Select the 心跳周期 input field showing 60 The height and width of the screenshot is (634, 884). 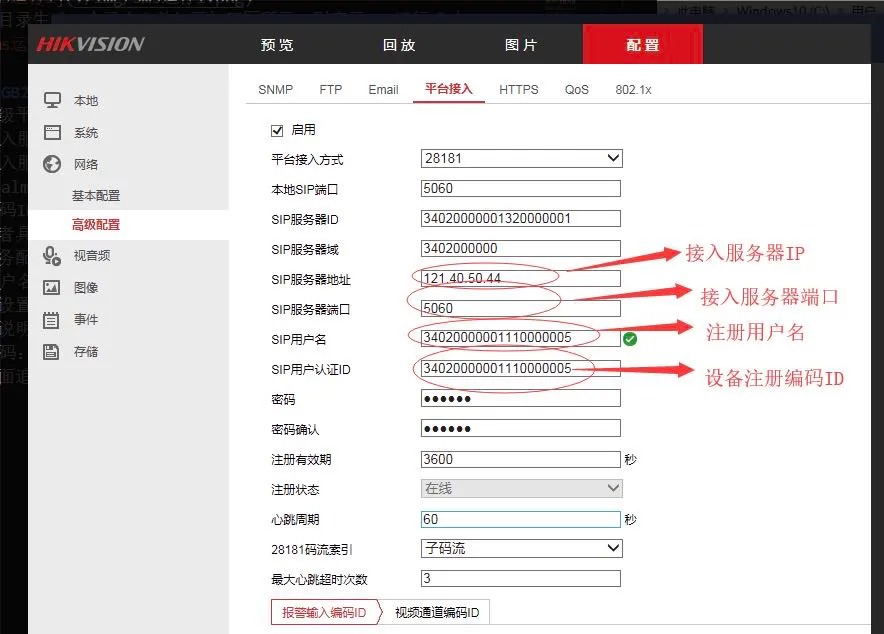[x=520, y=518]
